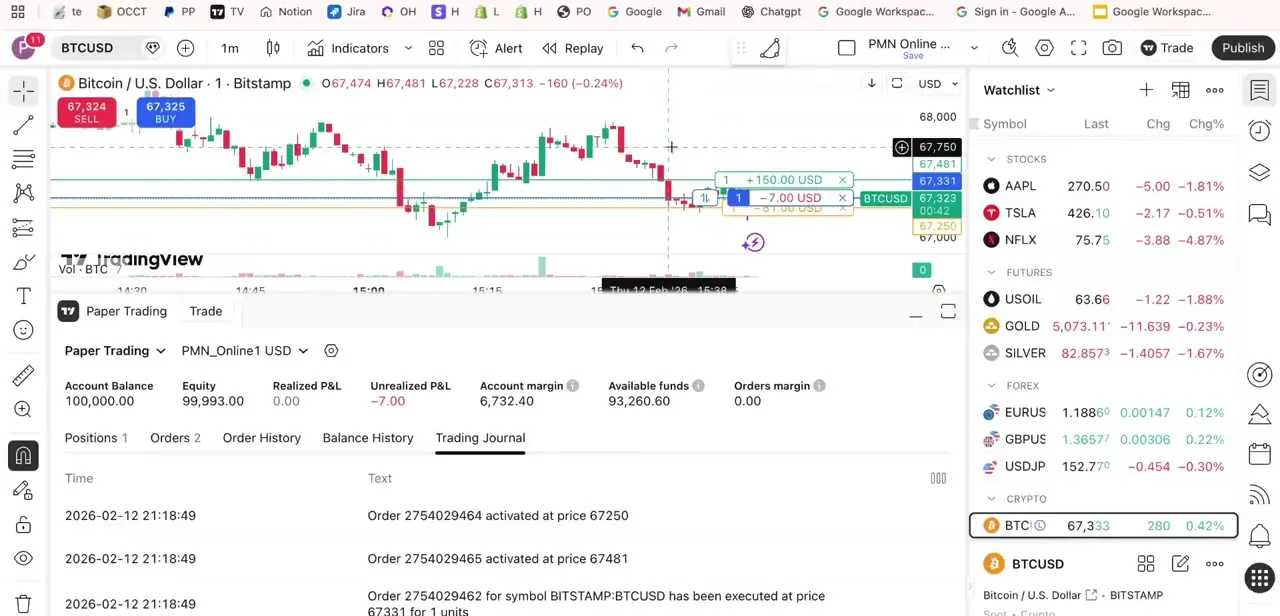
Task: Click the blue 67,325 BUY button
Action: coord(165,112)
